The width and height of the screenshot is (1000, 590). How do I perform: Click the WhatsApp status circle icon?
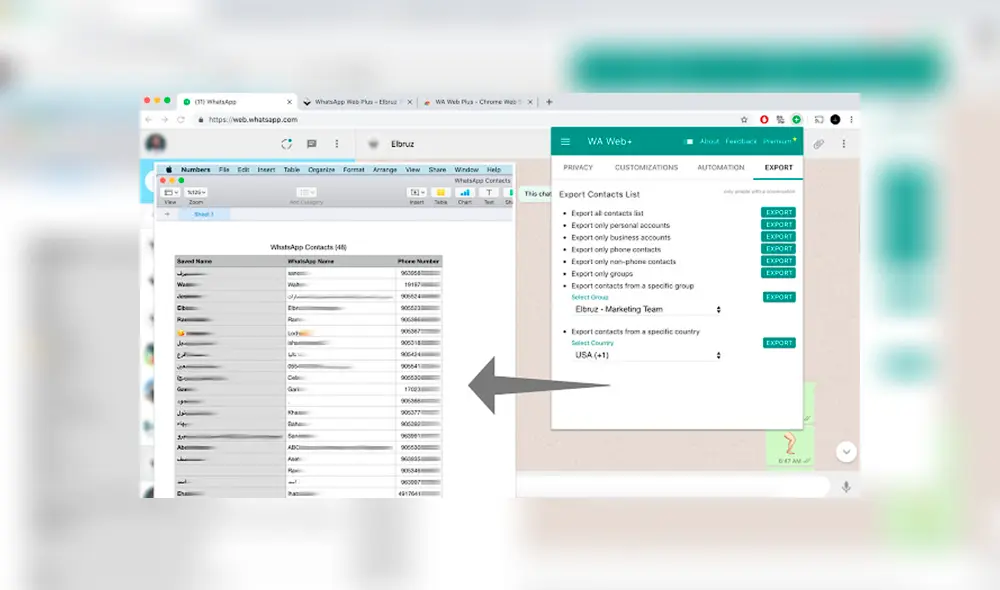(287, 144)
